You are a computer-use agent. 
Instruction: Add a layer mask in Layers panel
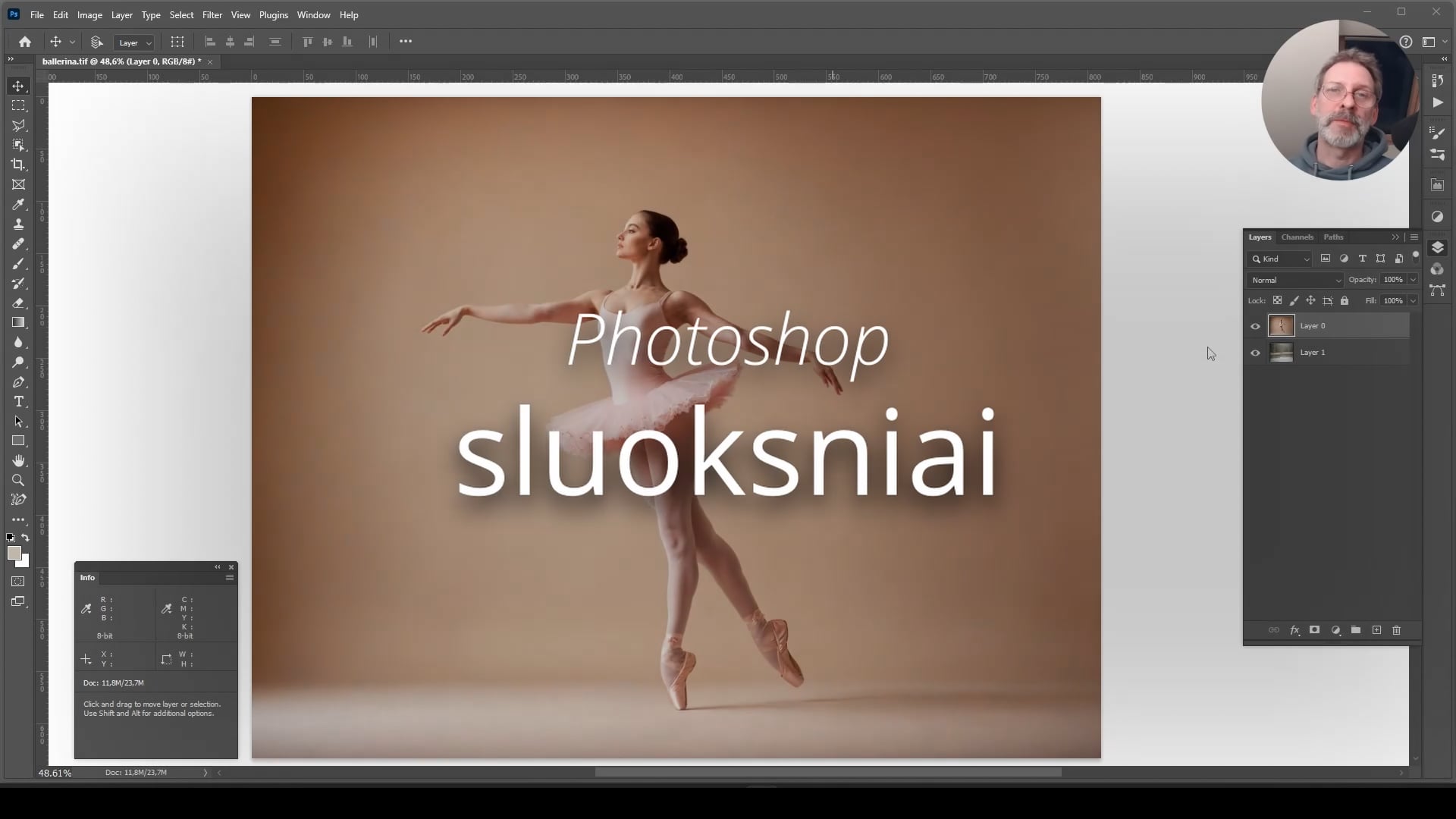click(1315, 630)
